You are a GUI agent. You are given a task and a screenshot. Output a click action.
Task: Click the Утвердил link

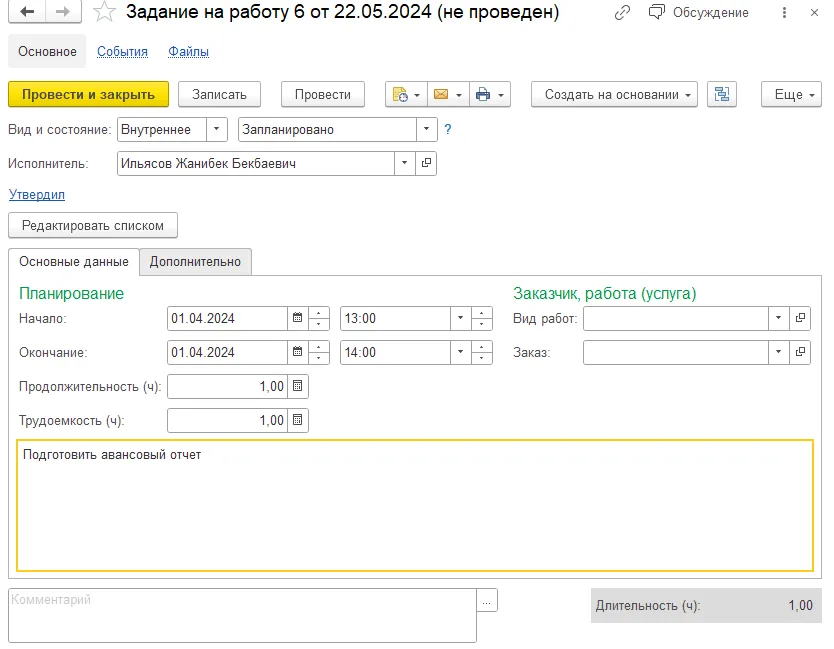[37, 195]
